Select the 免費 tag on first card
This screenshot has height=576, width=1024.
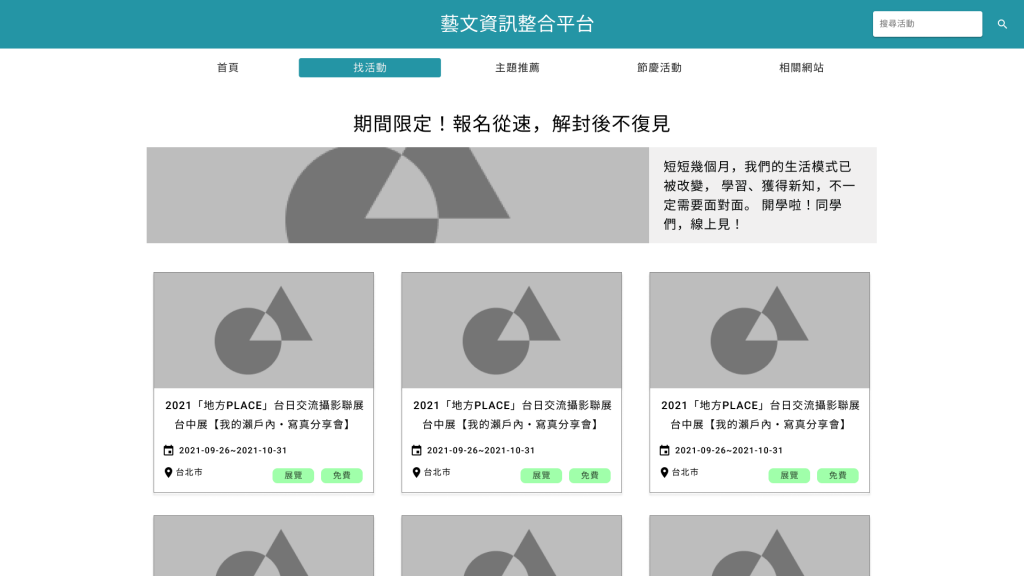[x=342, y=475]
